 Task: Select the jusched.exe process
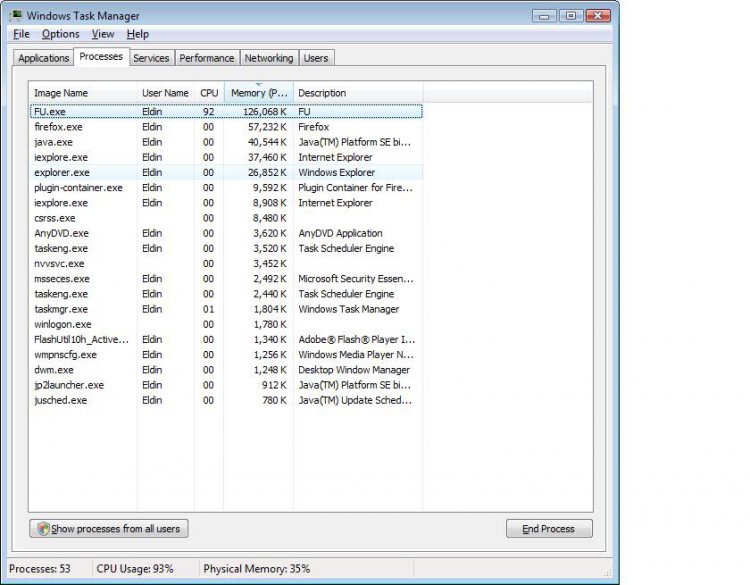click(226, 400)
